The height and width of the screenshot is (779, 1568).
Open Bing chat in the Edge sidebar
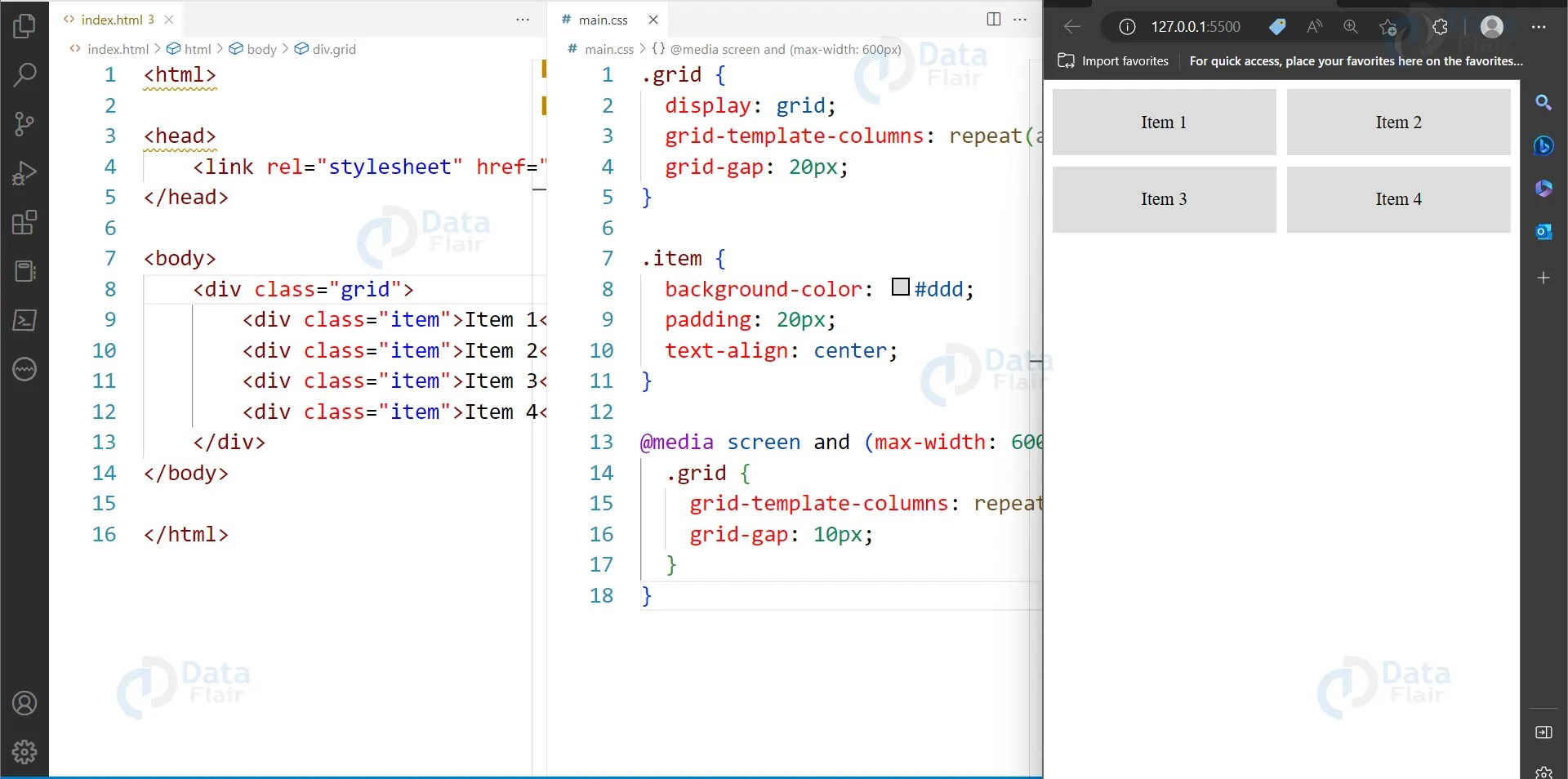coord(1543,146)
